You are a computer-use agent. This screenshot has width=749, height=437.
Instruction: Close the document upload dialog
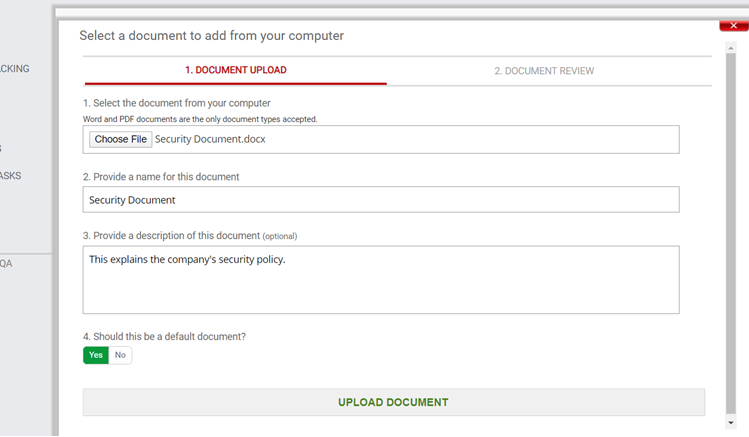coord(733,26)
